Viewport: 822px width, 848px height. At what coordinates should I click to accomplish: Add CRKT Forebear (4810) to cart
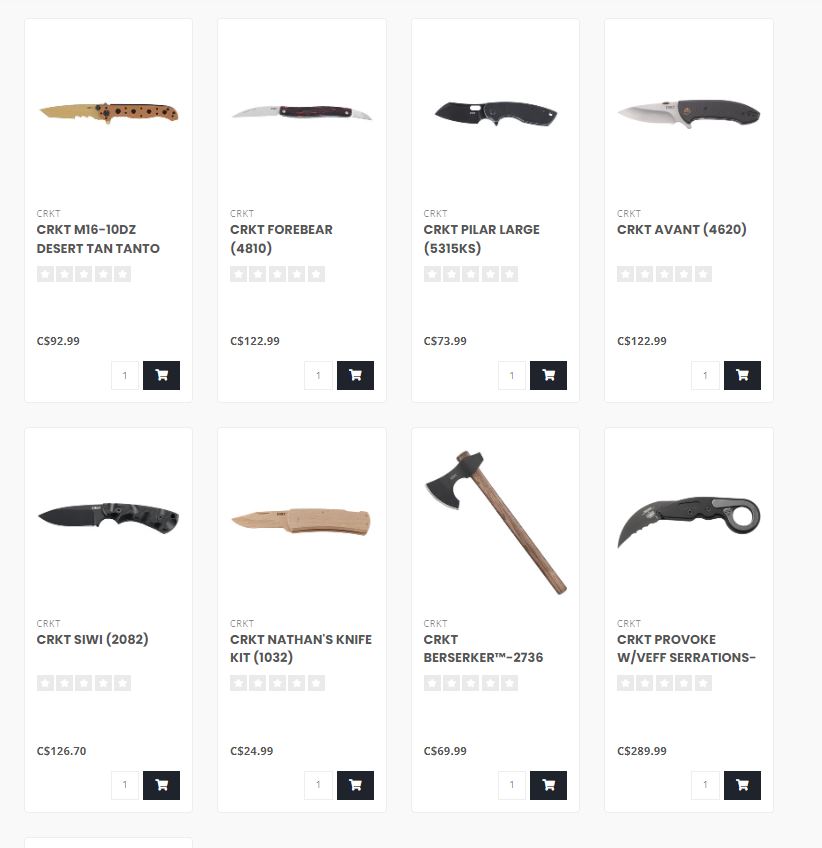click(355, 375)
